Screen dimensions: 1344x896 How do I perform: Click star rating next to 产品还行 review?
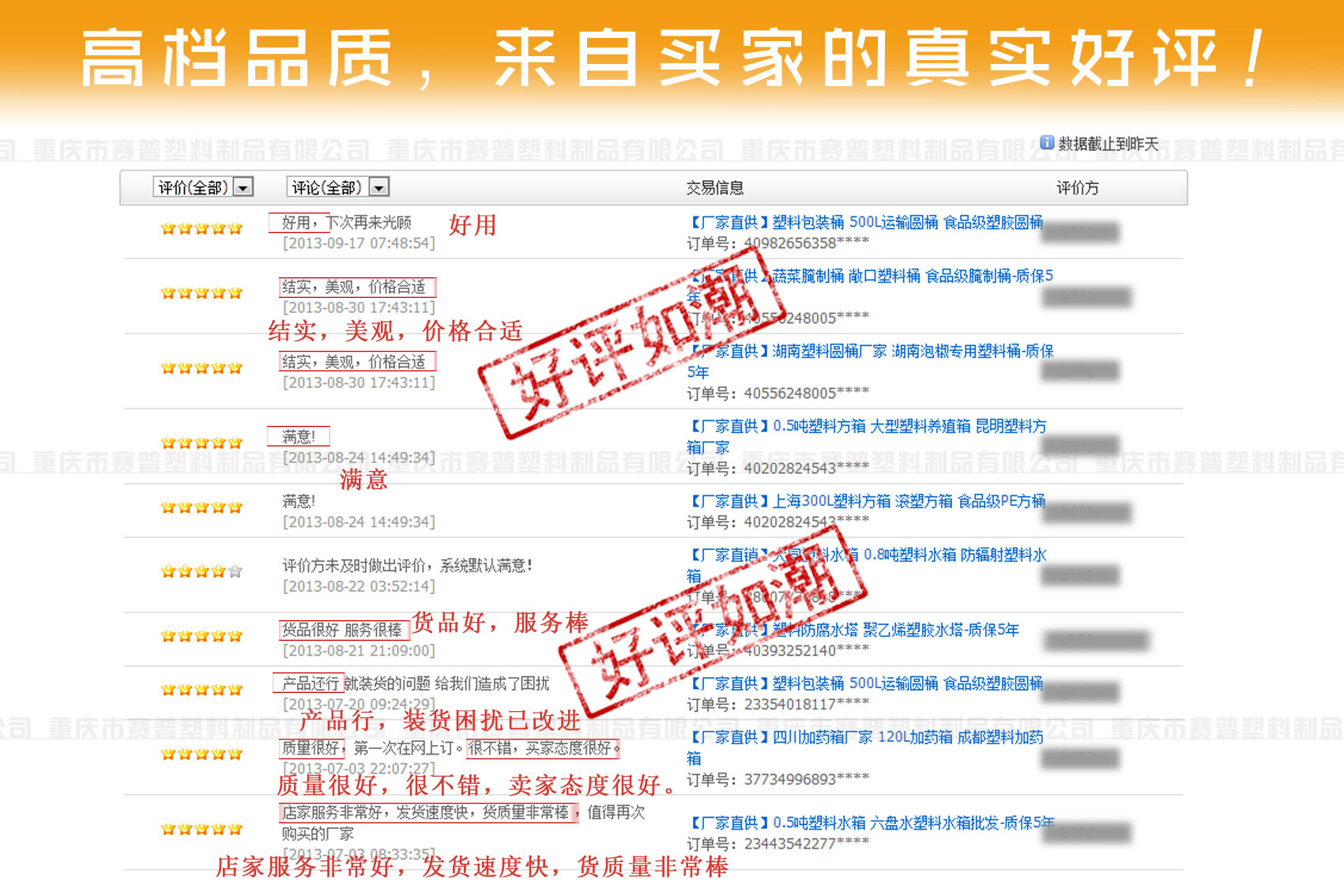(201, 690)
